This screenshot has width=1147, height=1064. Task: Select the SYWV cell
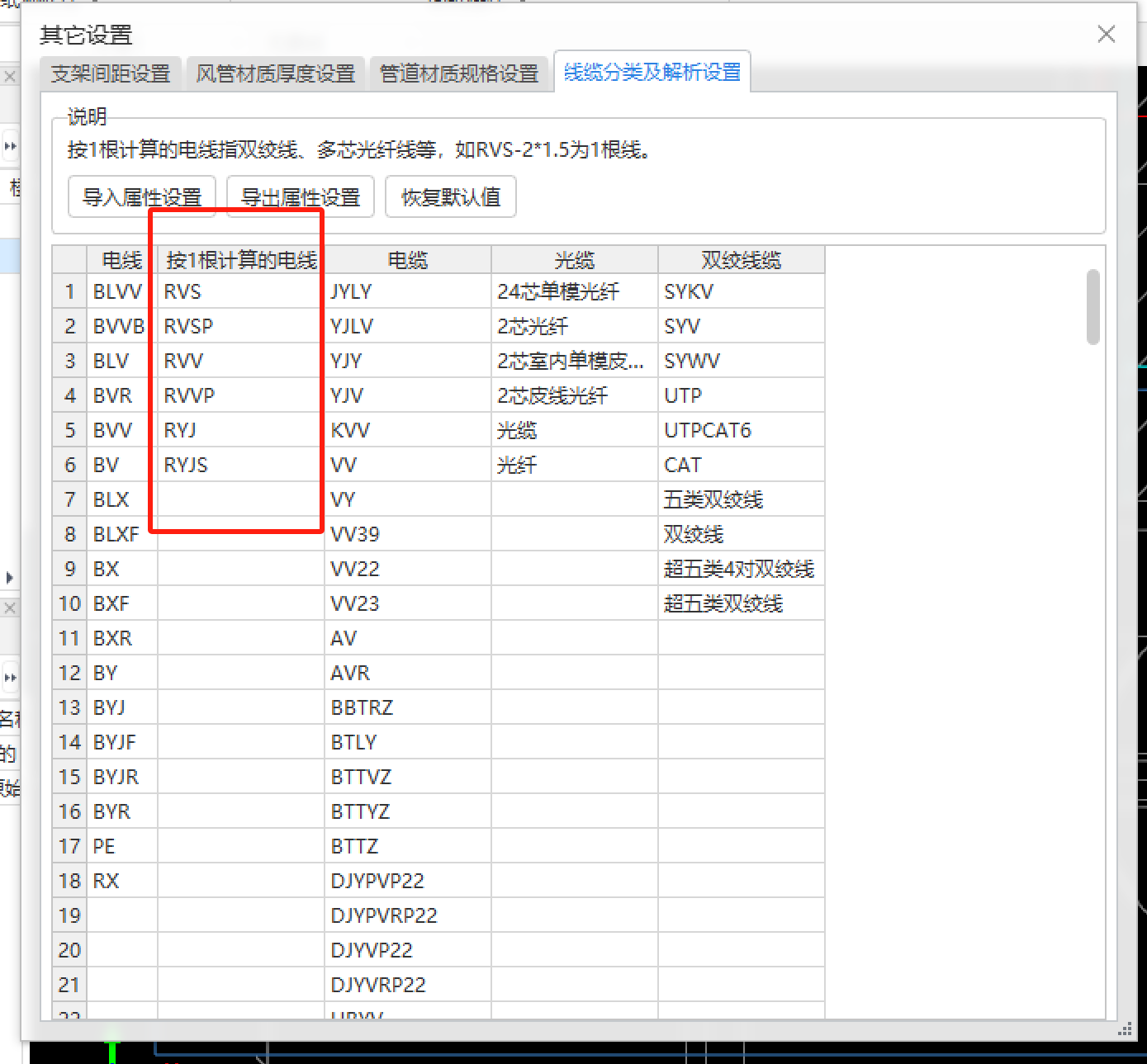click(742, 361)
